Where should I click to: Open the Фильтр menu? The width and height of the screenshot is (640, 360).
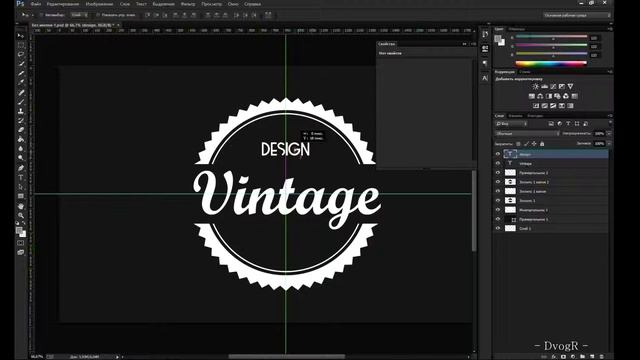[x=188, y=4]
